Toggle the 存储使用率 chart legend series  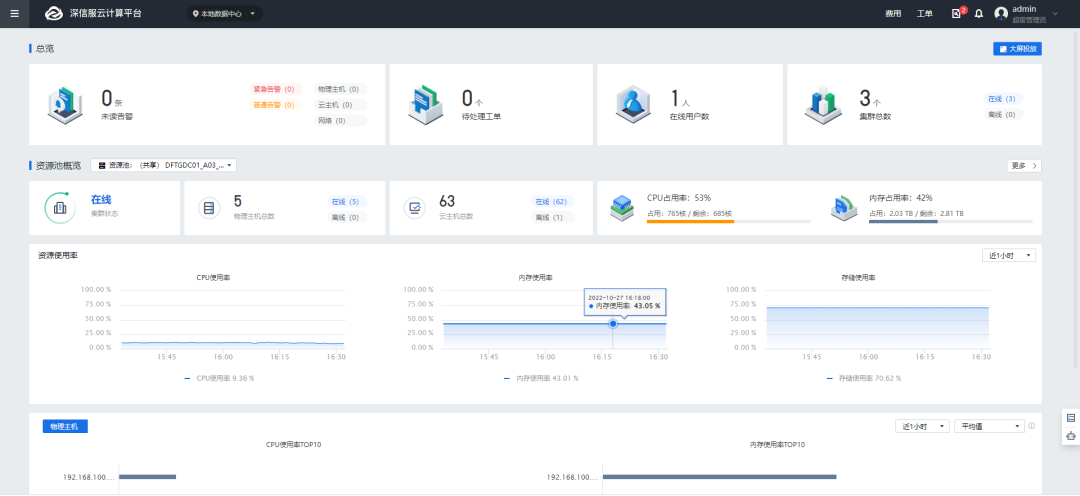[x=864, y=379]
